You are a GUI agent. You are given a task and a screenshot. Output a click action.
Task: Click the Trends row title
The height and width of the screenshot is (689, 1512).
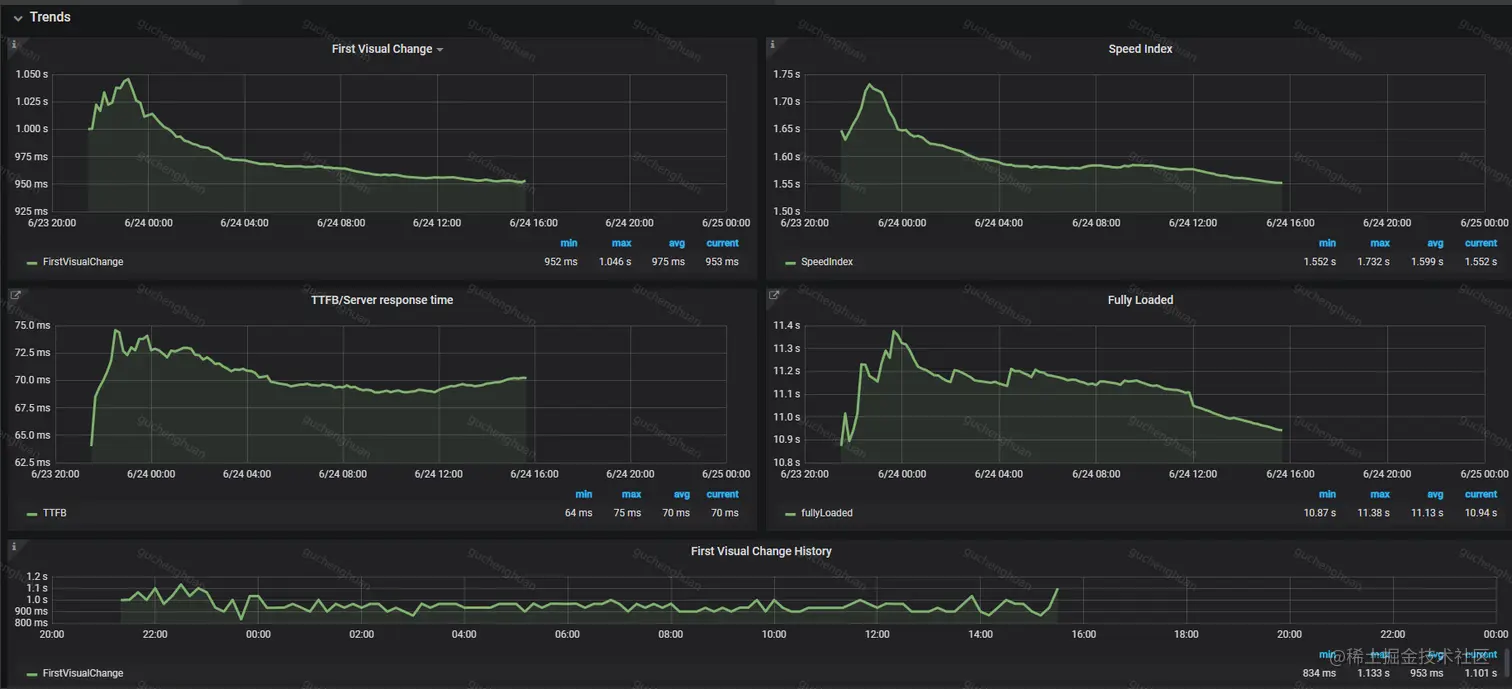(x=50, y=17)
